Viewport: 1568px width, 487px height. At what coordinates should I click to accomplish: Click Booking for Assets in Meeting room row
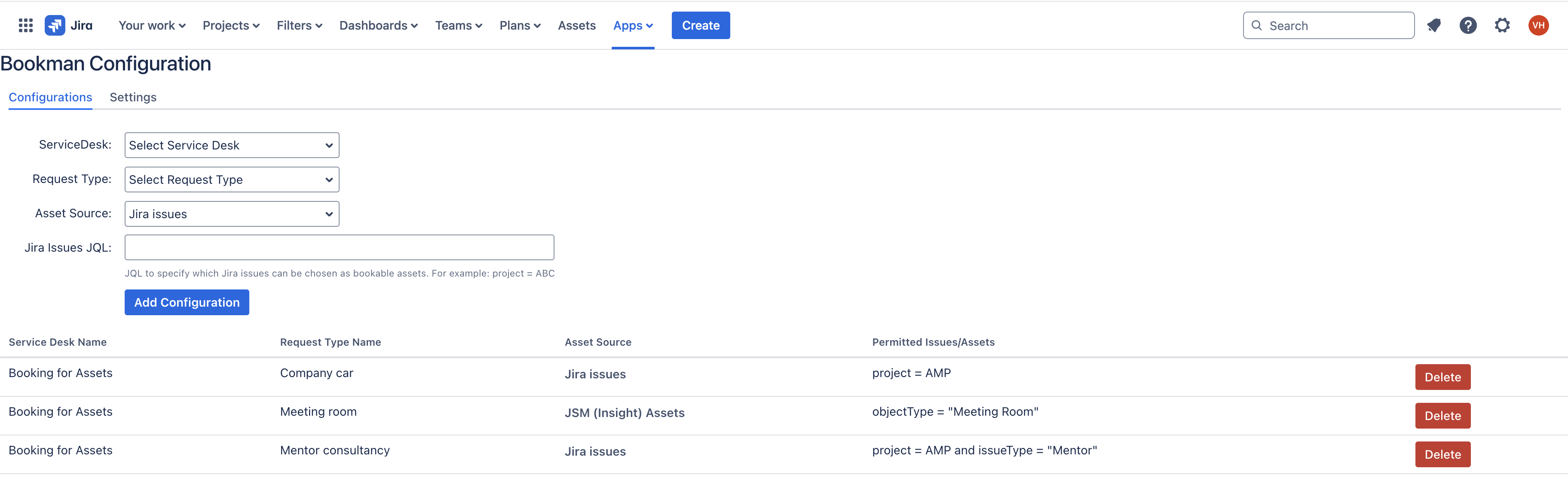coord(60,411)
